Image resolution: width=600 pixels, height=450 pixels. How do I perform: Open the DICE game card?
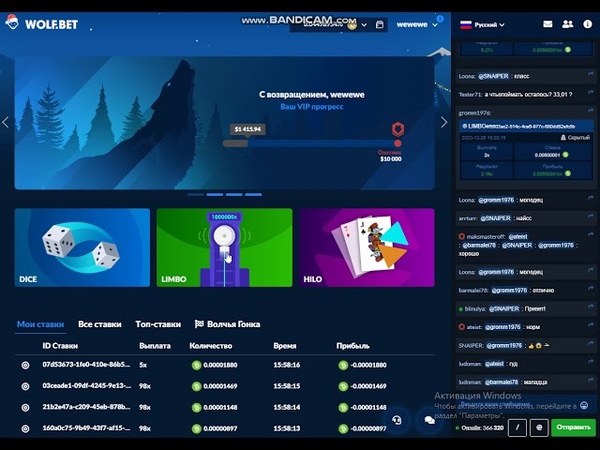click(82, 248)
